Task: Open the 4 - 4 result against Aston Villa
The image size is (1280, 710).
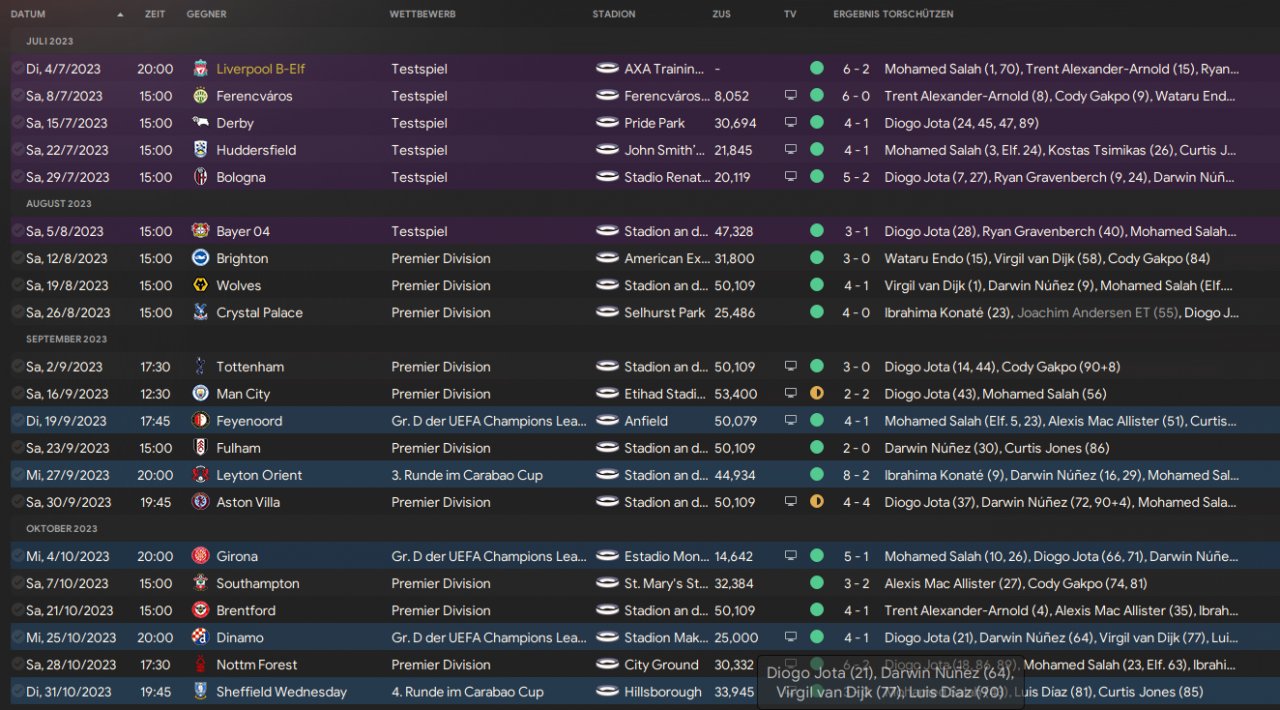Action: [x=856, y=502]
